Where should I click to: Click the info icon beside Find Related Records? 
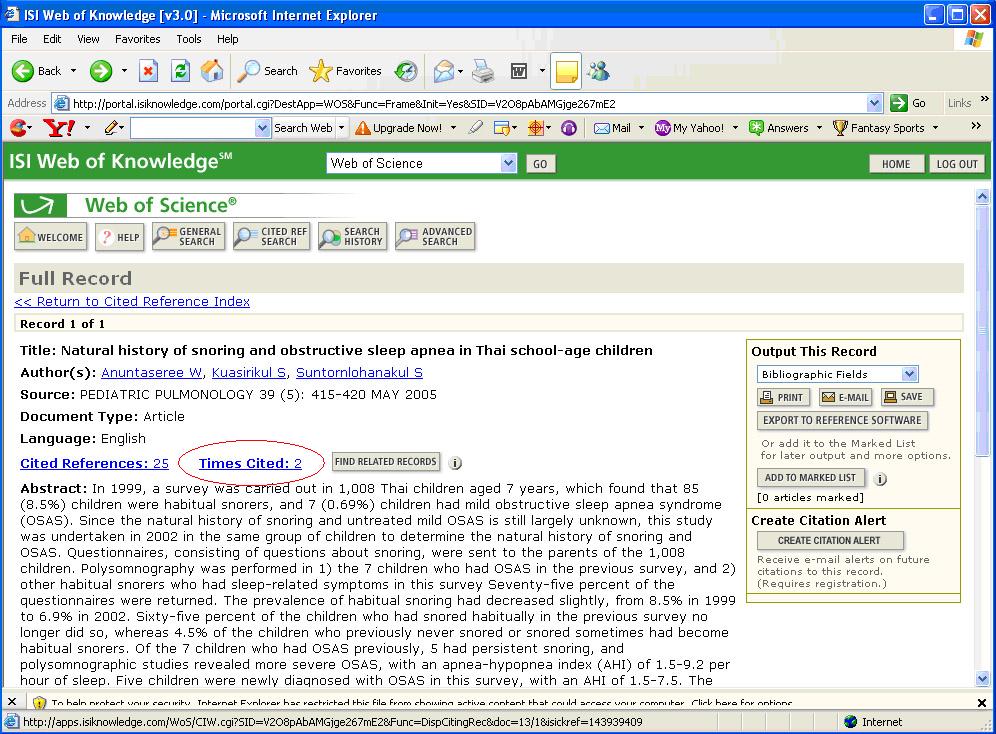click(455, 463)
